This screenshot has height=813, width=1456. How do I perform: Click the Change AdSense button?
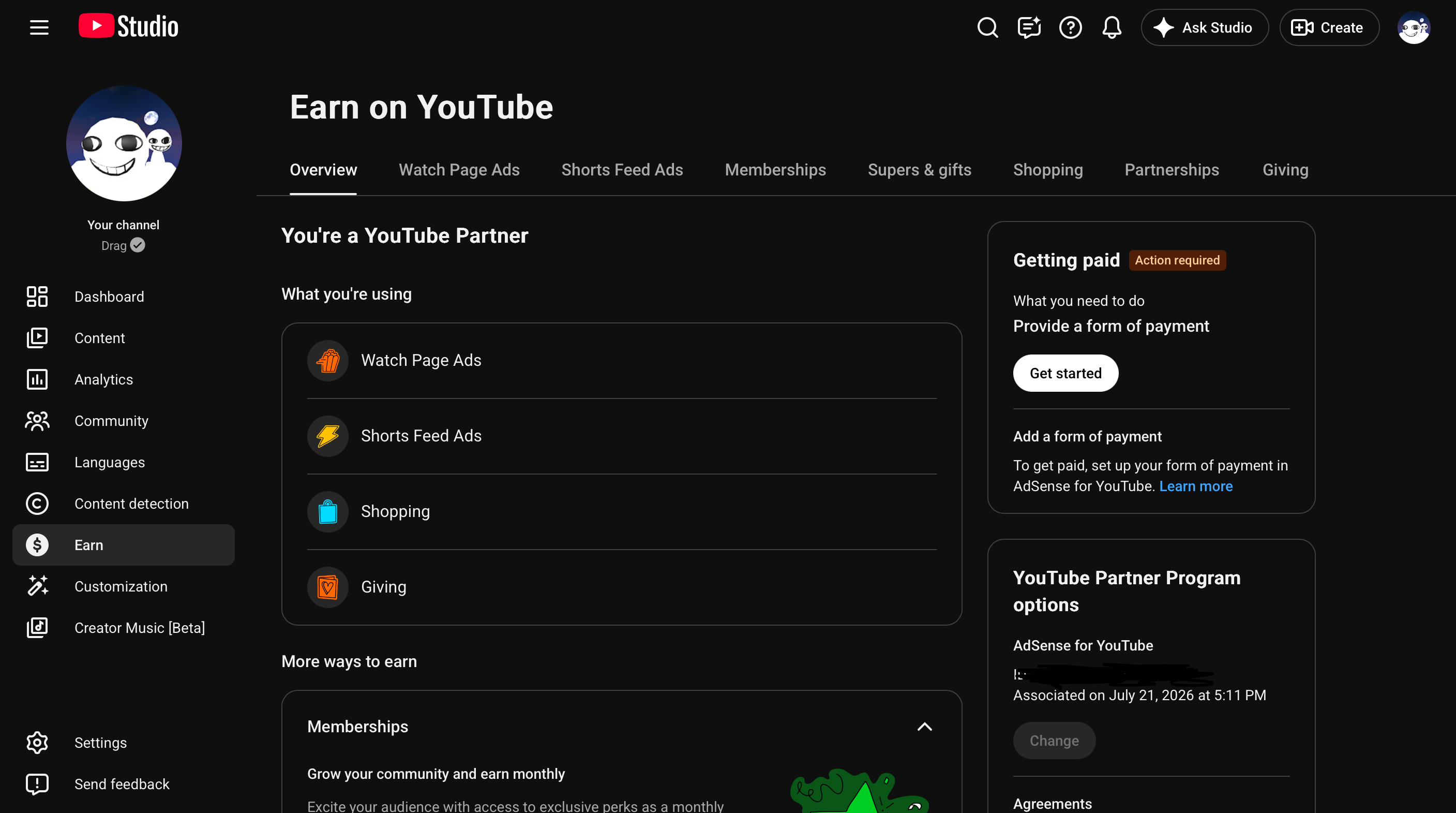[x=1054, y=741]
